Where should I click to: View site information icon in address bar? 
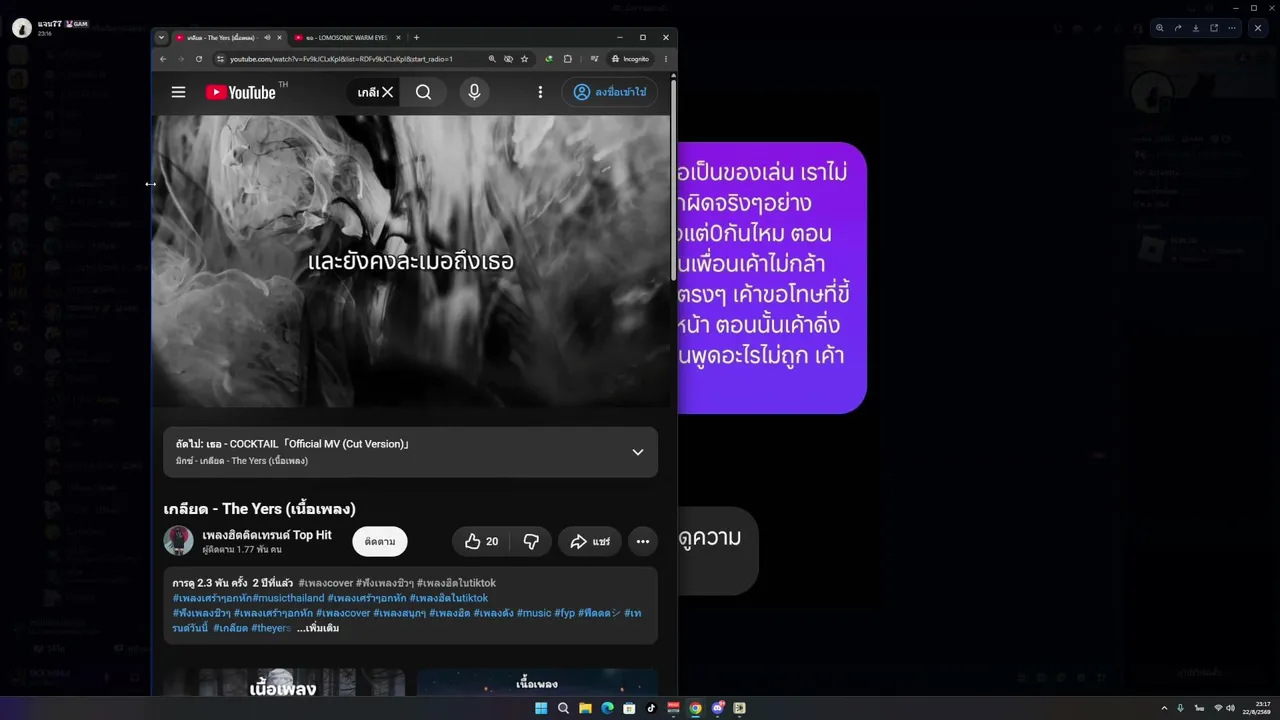click(220, 59)
